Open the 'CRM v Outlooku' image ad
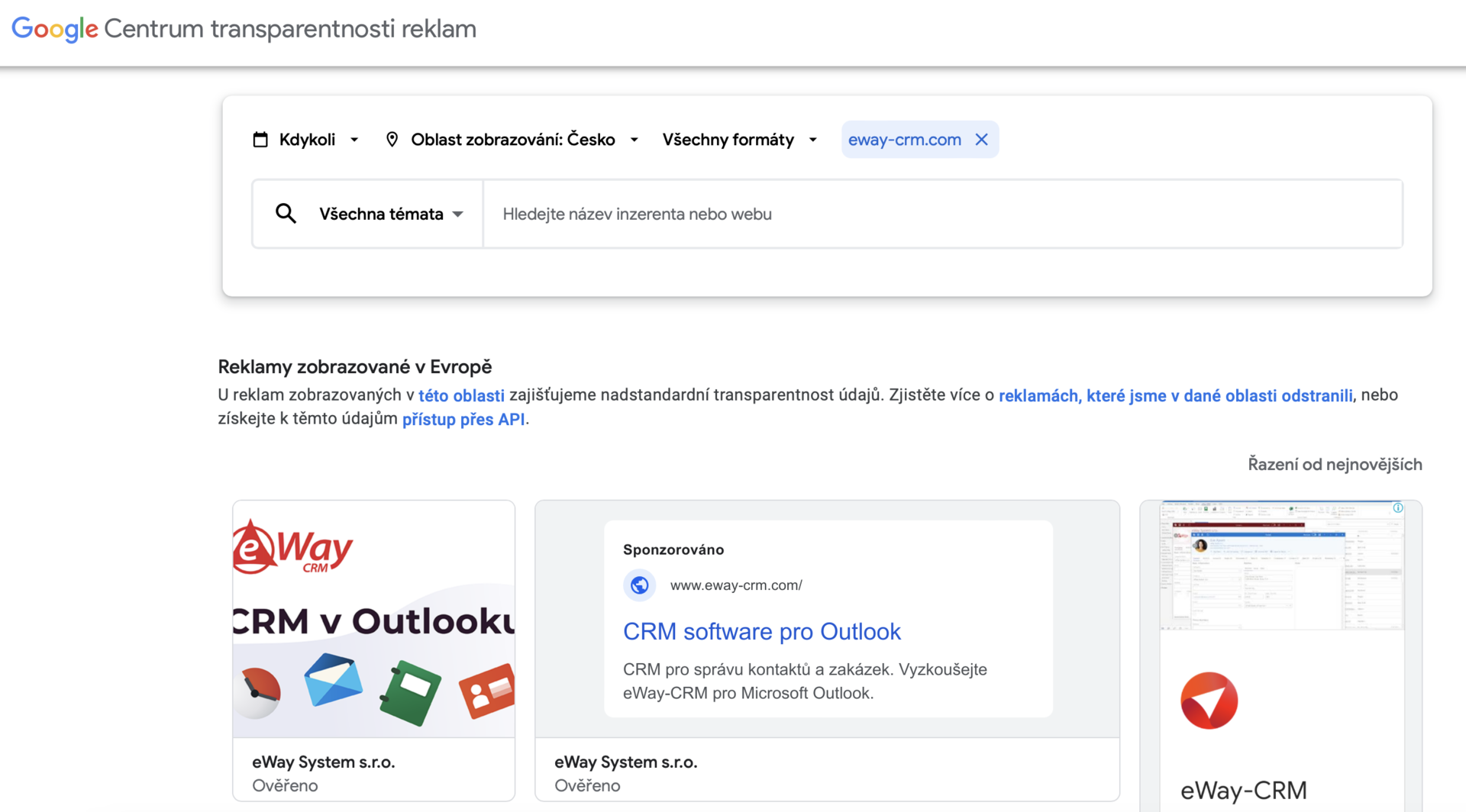Image resolution: width=1466 pixels, height=812 pixels. (x=374, y=619)
